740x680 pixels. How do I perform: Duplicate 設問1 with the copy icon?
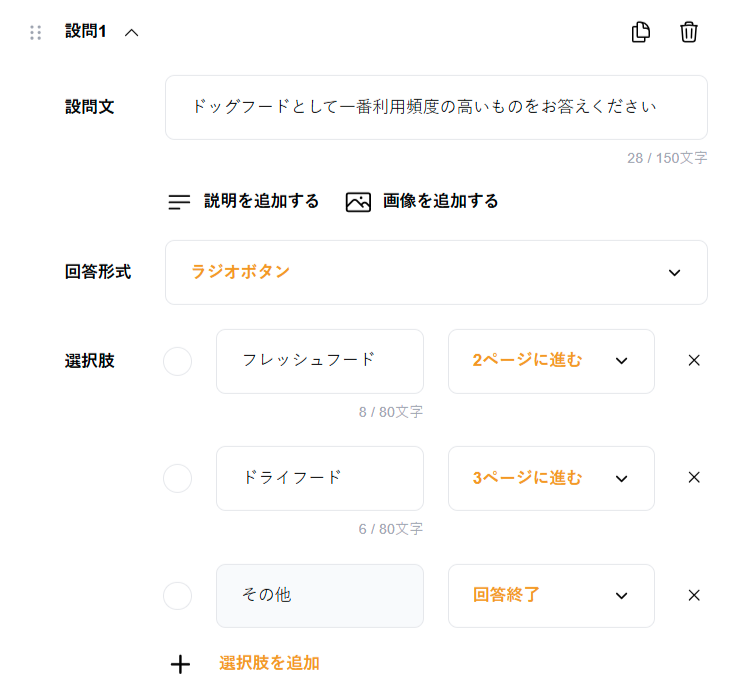pyautogui.click(x=641, y=32)
